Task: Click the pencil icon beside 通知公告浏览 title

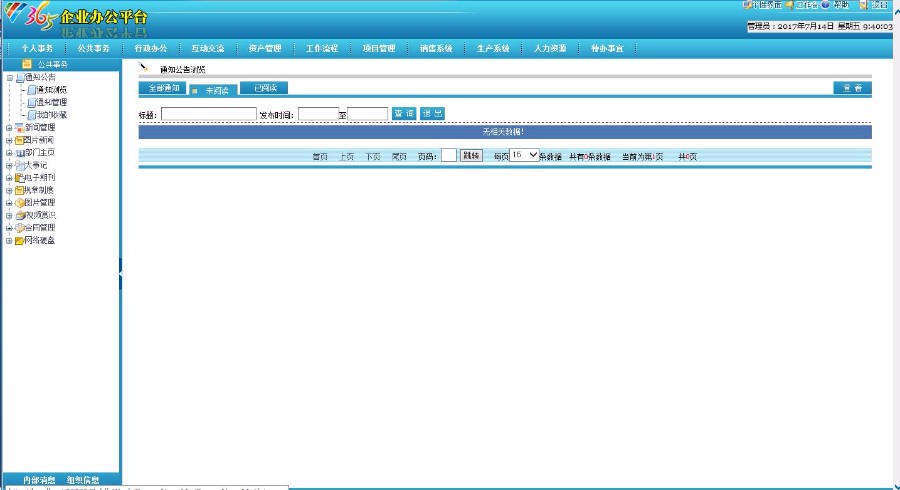Action: (143, 67)
